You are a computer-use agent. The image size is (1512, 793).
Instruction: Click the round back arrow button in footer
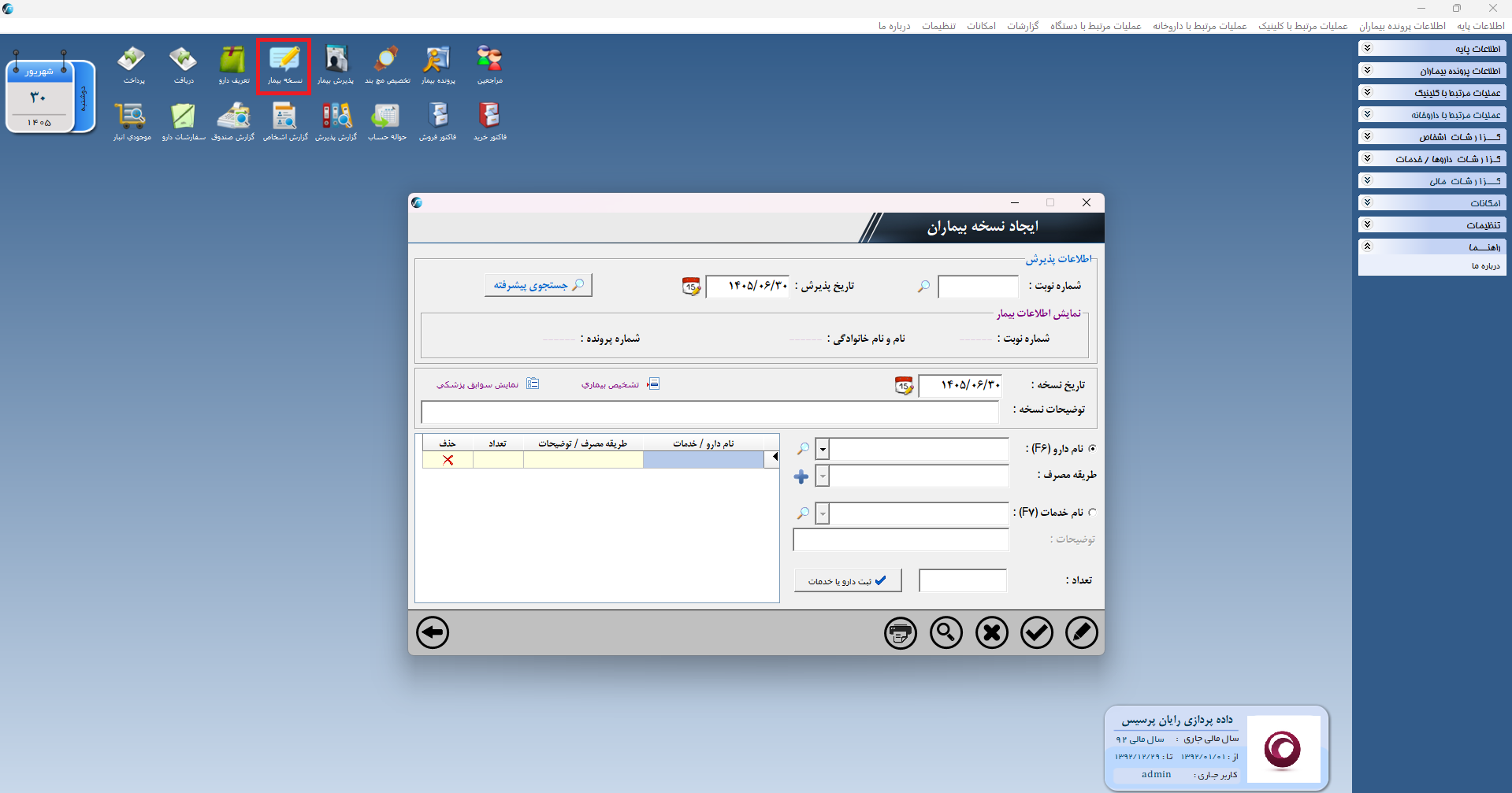coord(433,632)
